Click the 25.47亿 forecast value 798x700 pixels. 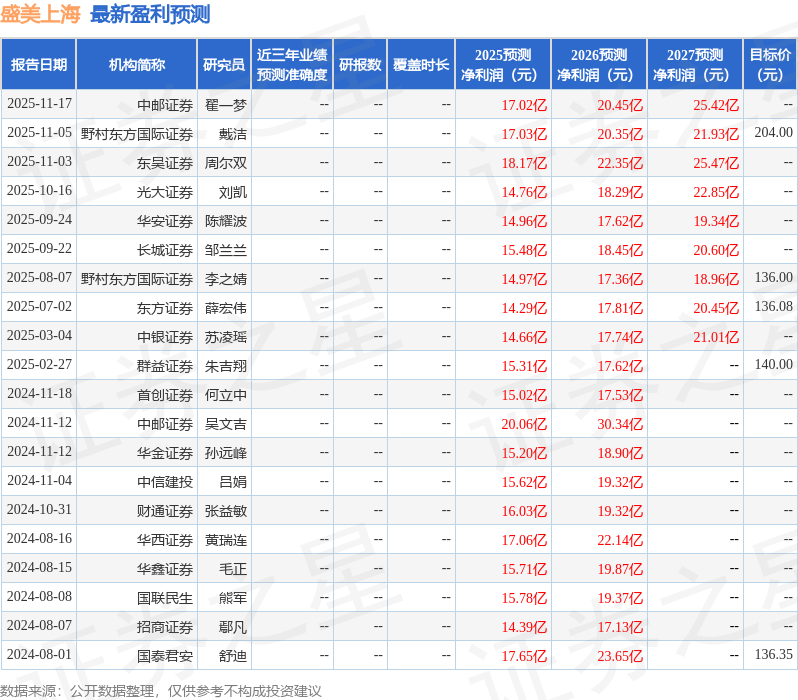point(716,163)
